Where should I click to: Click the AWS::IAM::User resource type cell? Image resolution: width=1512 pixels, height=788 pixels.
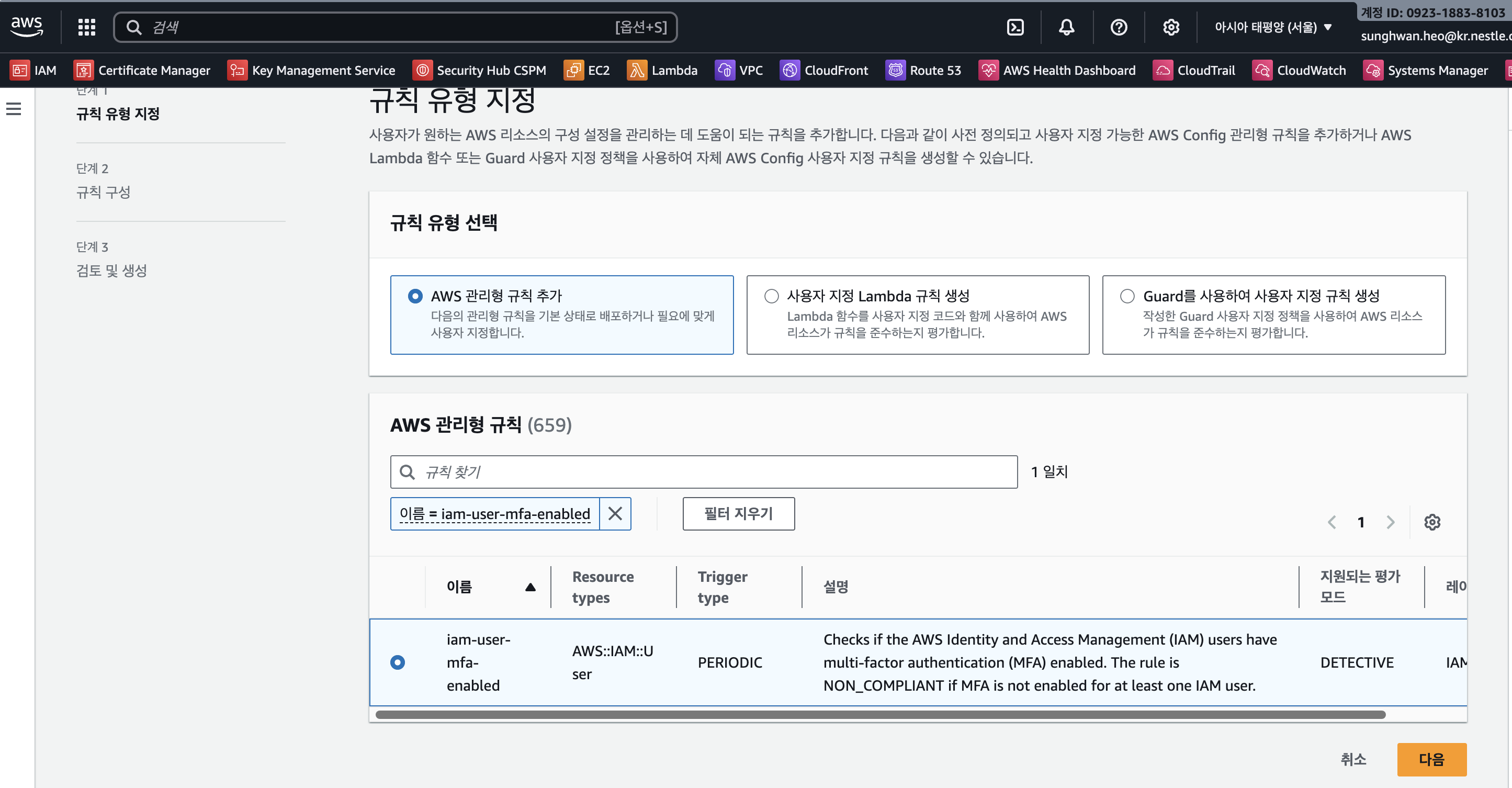613,662
